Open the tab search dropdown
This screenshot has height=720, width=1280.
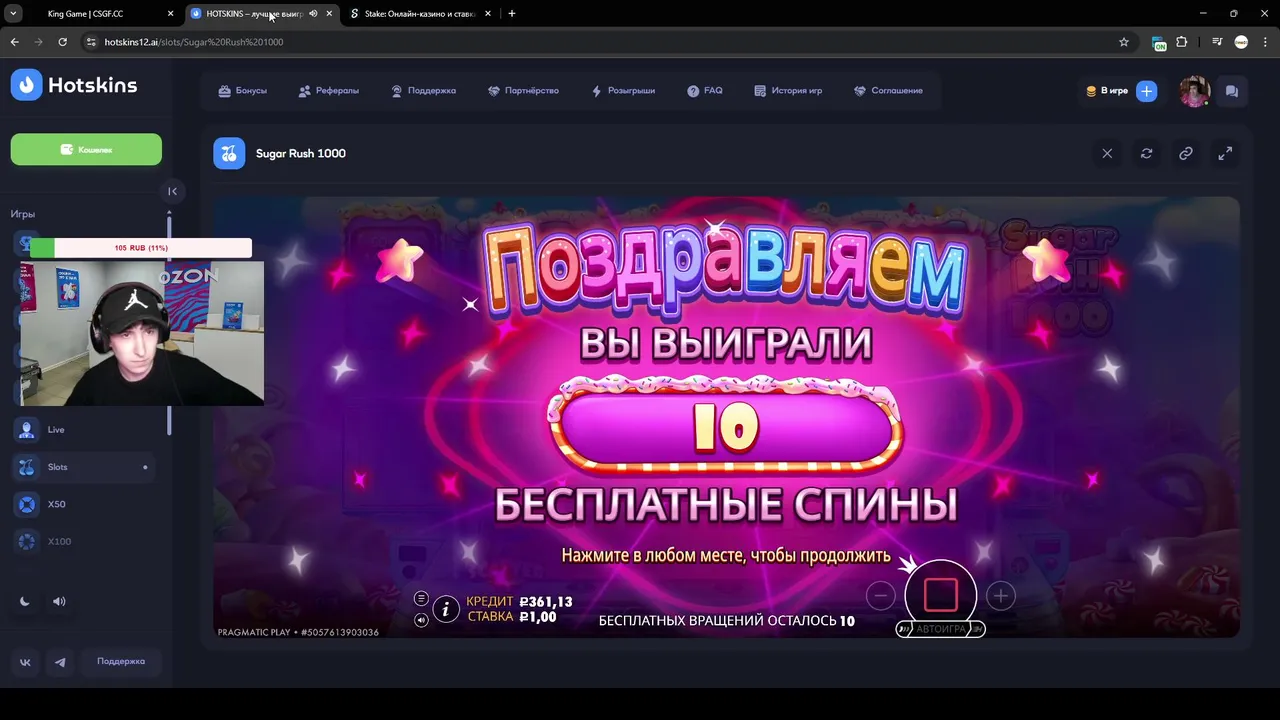click(13, 14)
